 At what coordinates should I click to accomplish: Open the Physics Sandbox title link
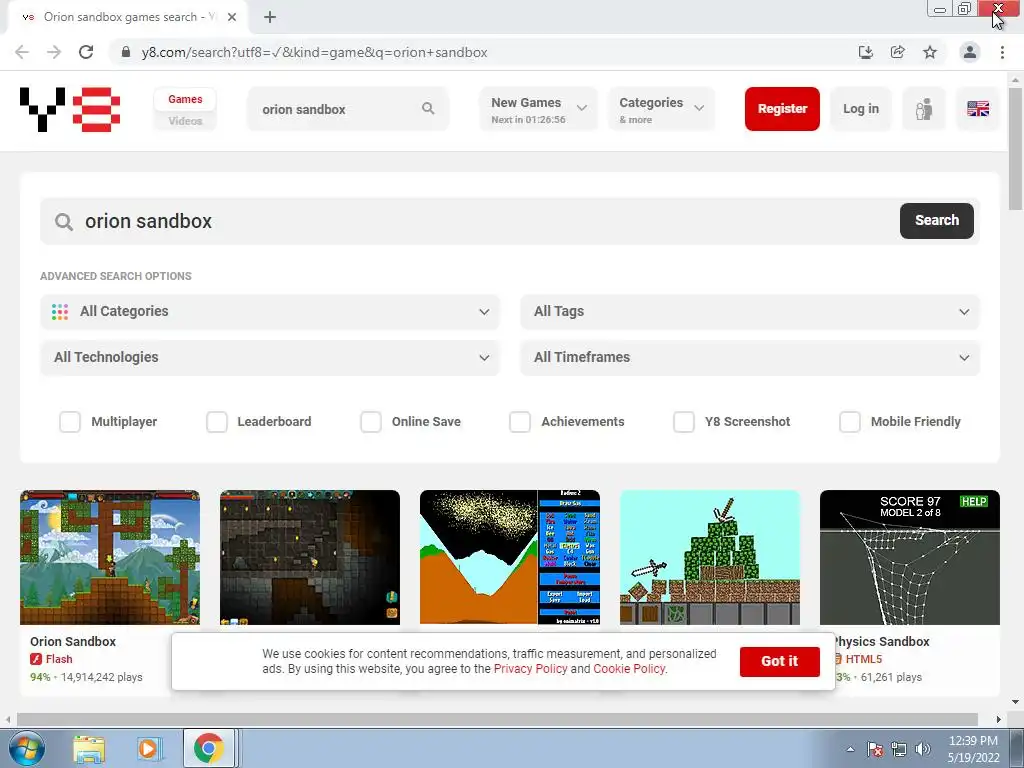(882, 641)
